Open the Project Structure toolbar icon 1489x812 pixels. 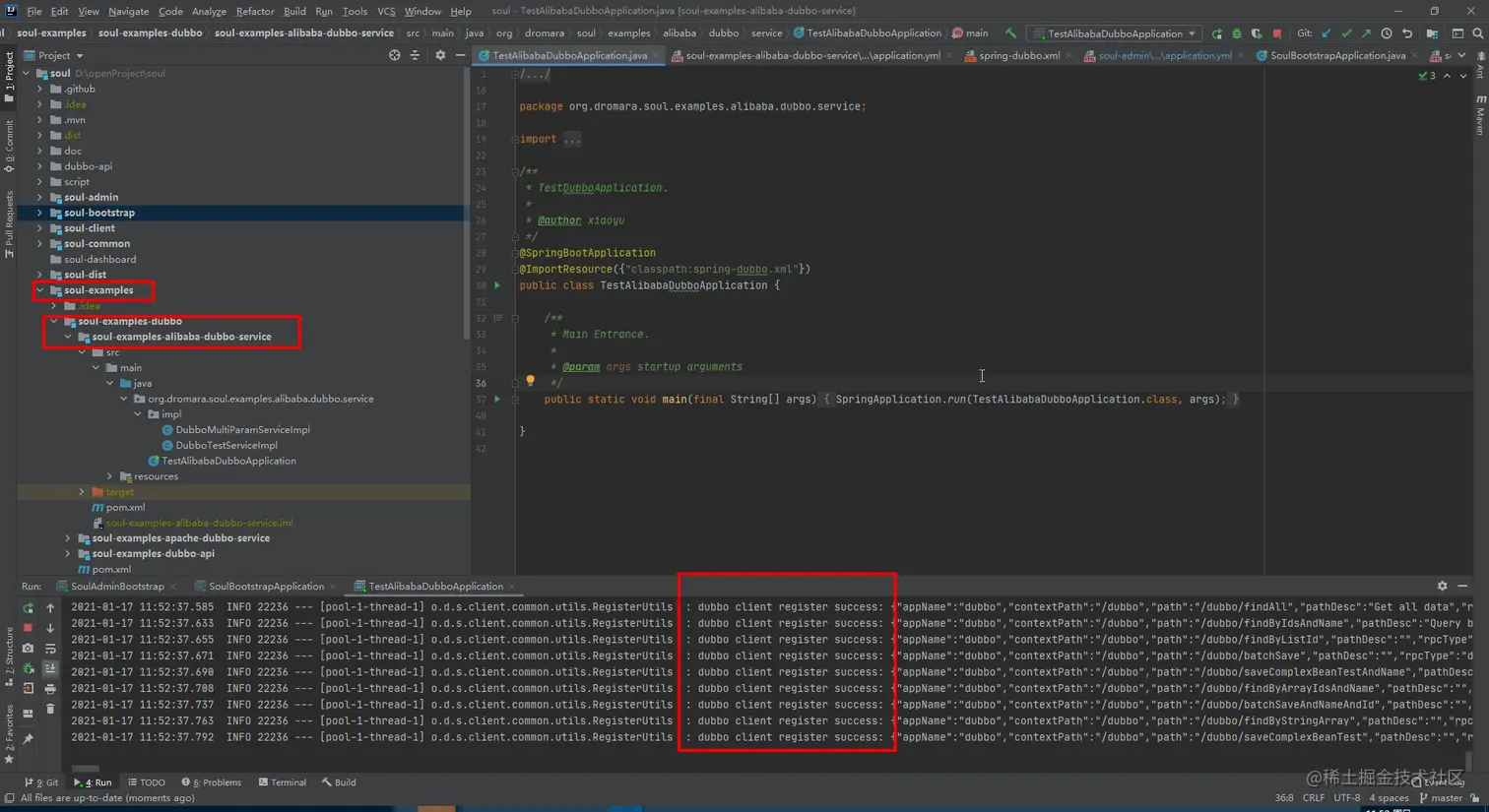(x=1432, y=33)
